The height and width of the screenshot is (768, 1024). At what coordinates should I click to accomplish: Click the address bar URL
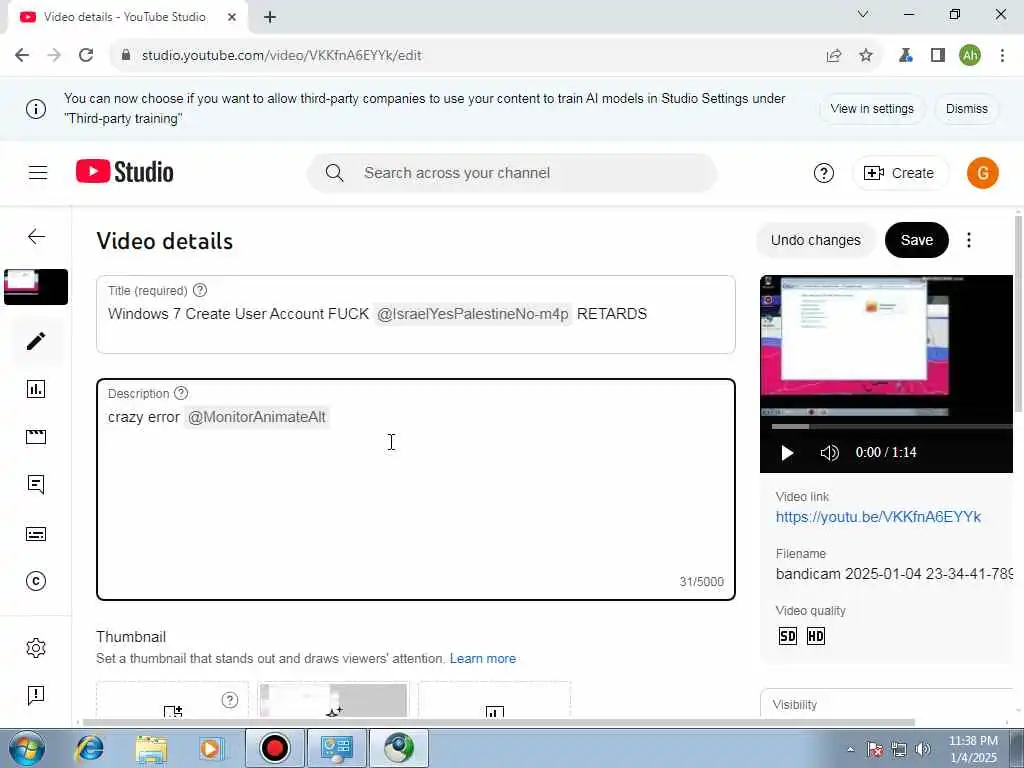[x=281, y=56]
